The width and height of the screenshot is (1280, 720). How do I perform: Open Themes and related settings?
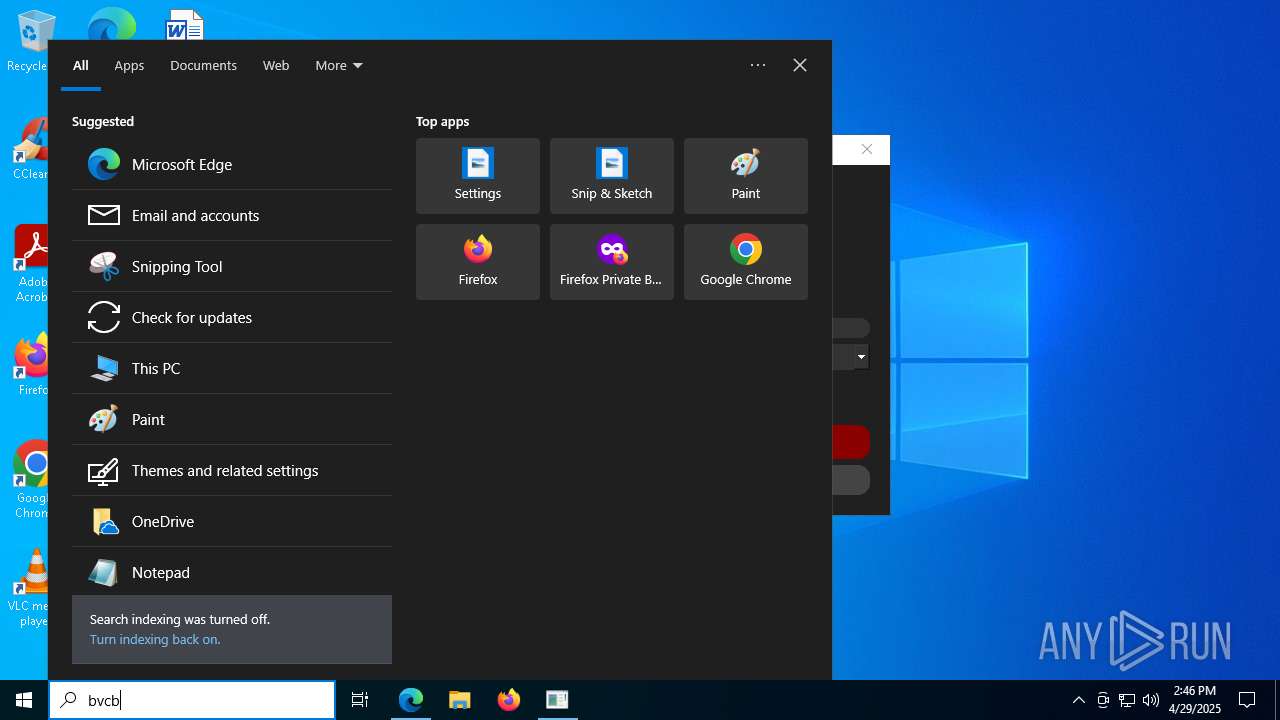[232, 470]
